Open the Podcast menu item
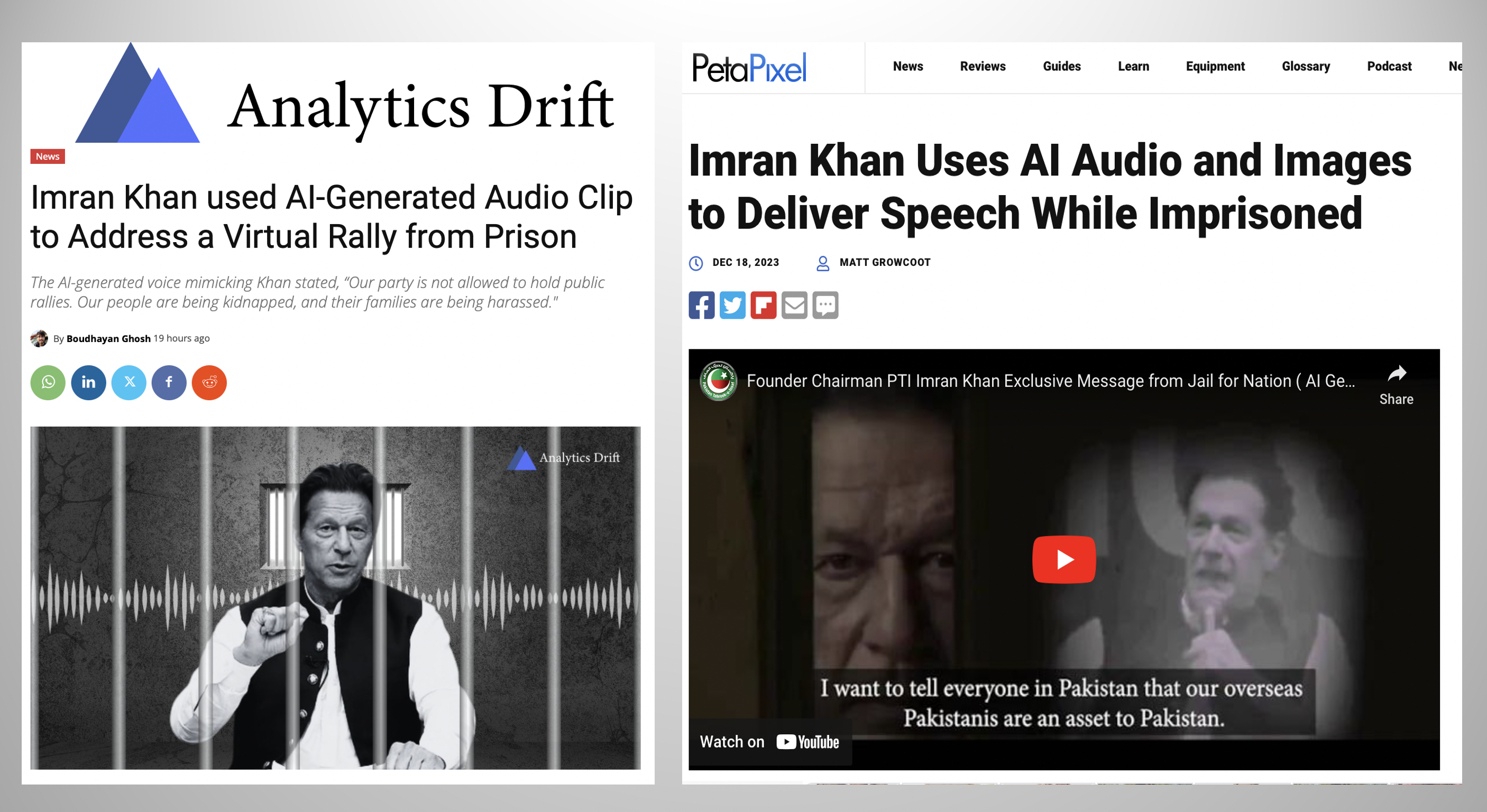 tap(1389, 67)
